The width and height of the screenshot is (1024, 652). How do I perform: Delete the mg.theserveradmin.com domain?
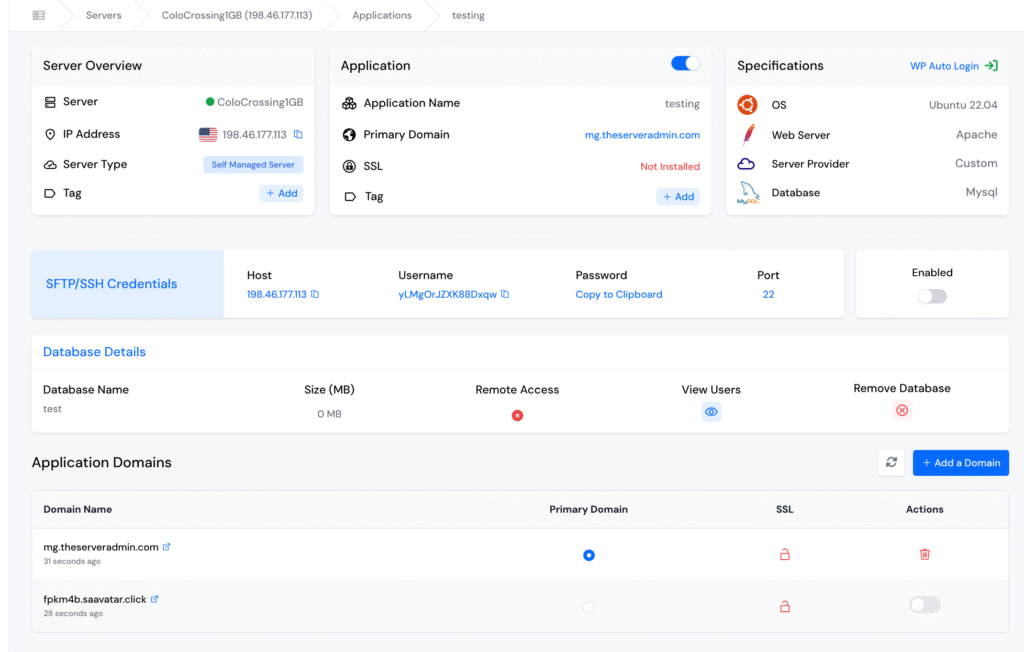point(925,554)
